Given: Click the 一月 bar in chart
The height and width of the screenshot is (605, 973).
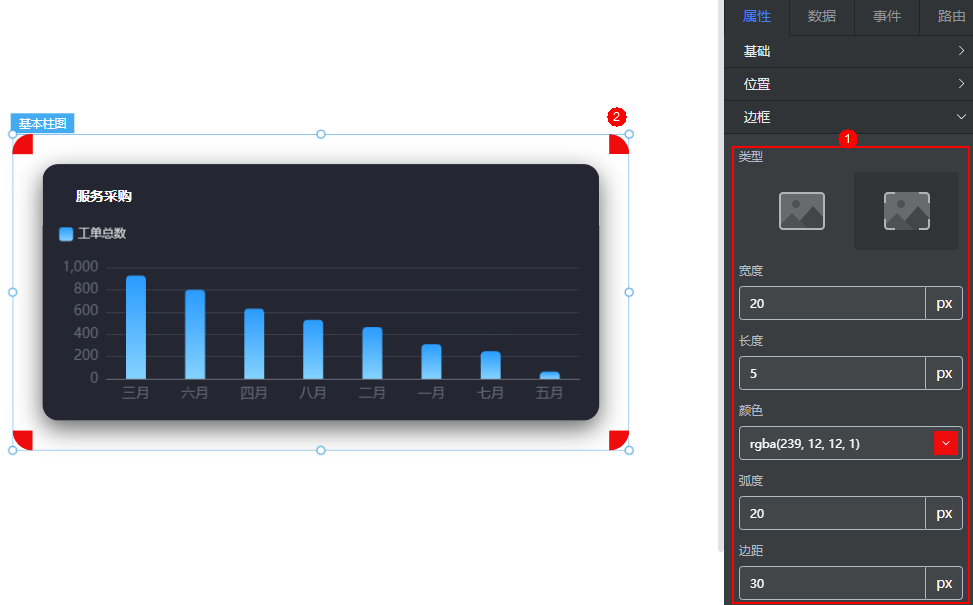Looking at the screenshot, I should 431,362.
